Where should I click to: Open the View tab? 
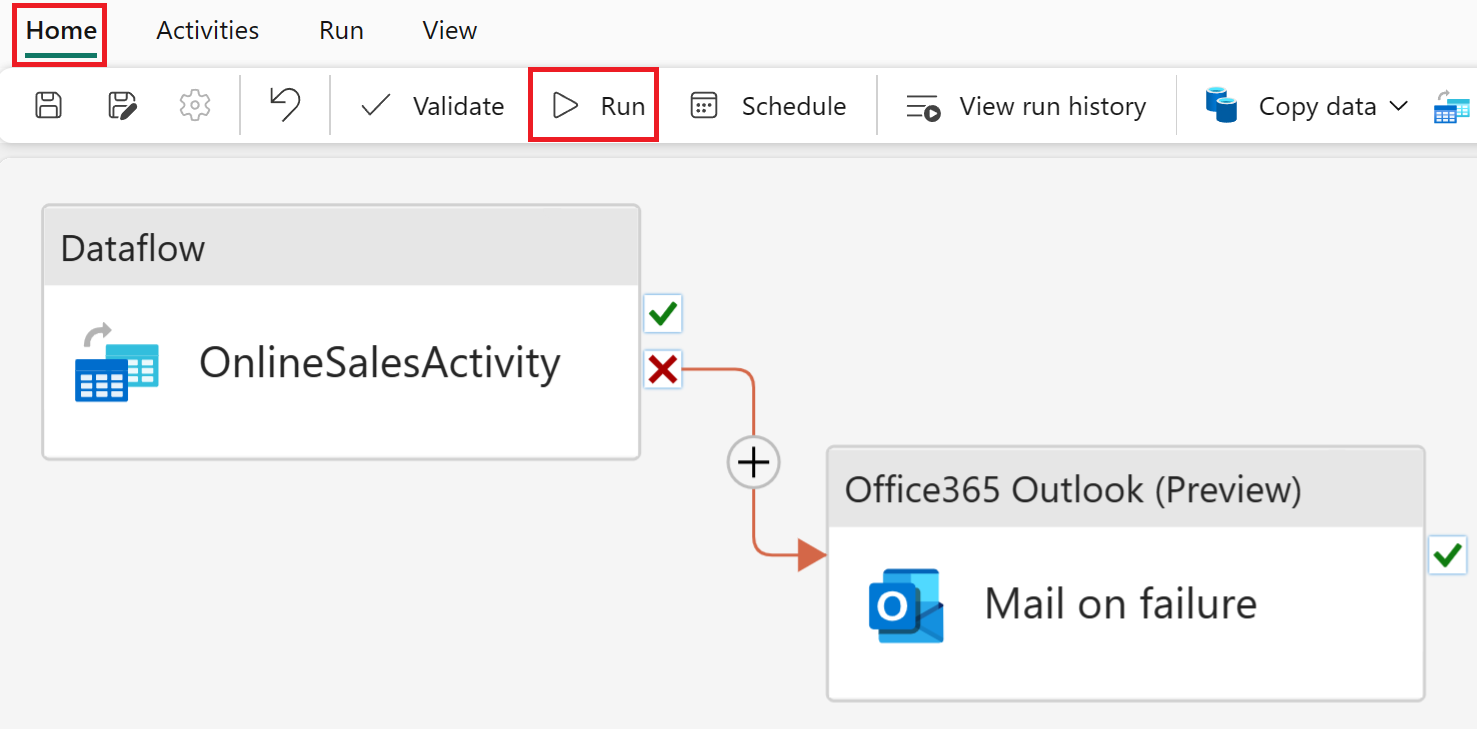(449, 30)
